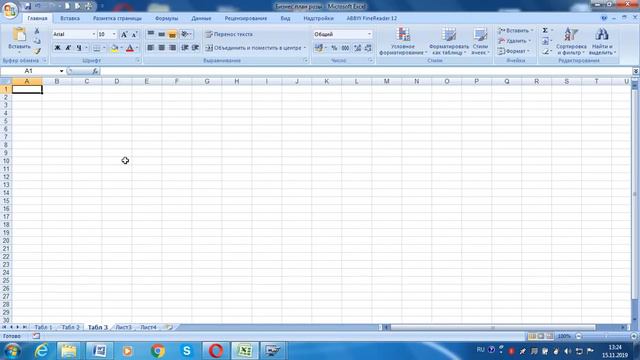Switch to Разметка страницы tab
Image resolution: width=640 pixels, height=360 pixels.
click(x=117, y=18)
